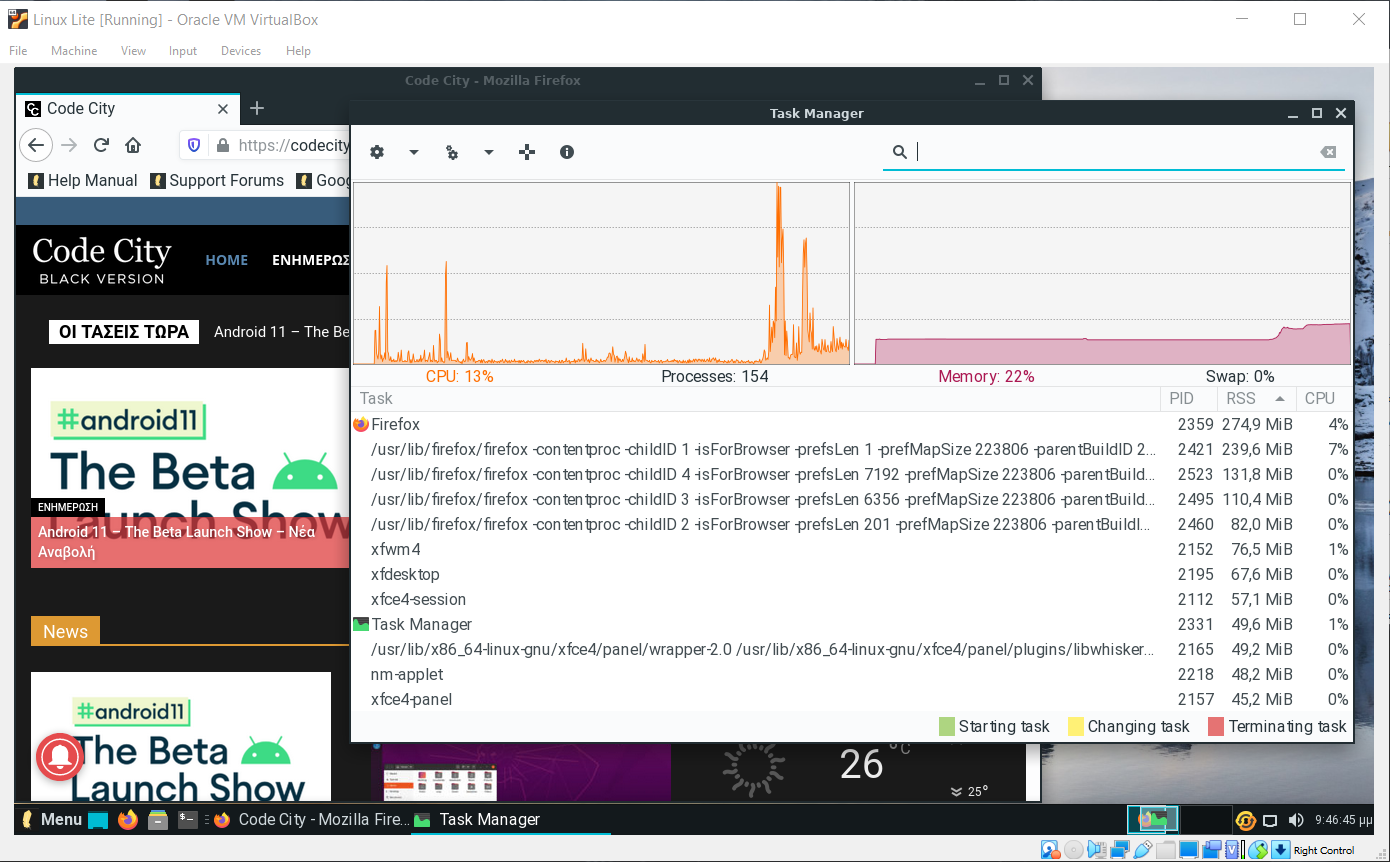1390x862 pixels.
Task: Open the Linux Lite Menu button
Action: [x=51, y=820]
